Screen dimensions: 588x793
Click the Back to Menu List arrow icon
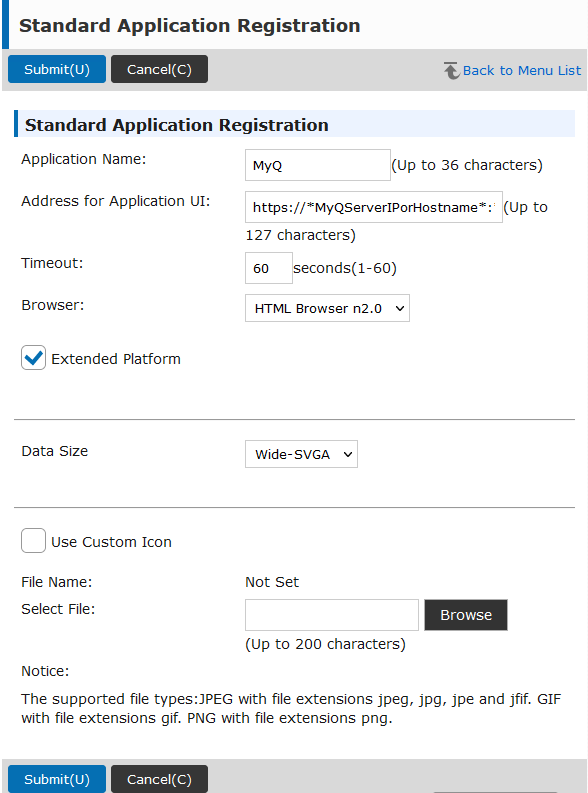[x=451, y=70]
